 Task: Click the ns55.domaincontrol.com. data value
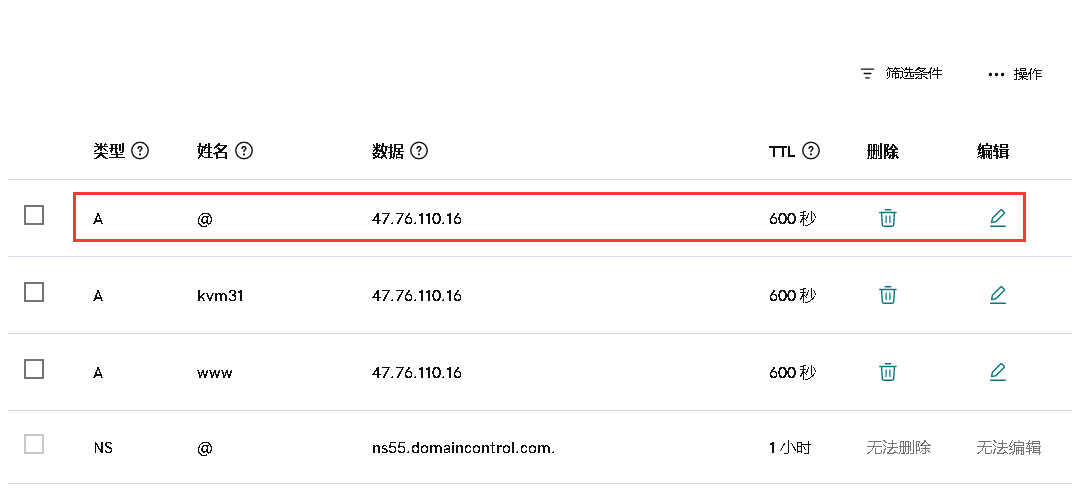tap(463, 449)
